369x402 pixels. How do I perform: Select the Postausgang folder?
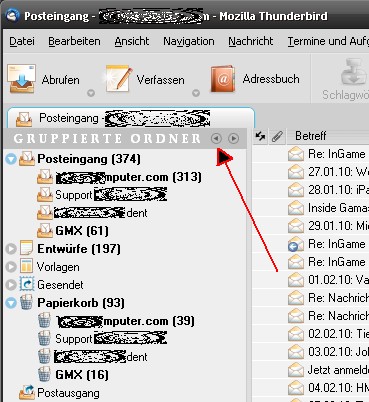(x=68, y=393)
